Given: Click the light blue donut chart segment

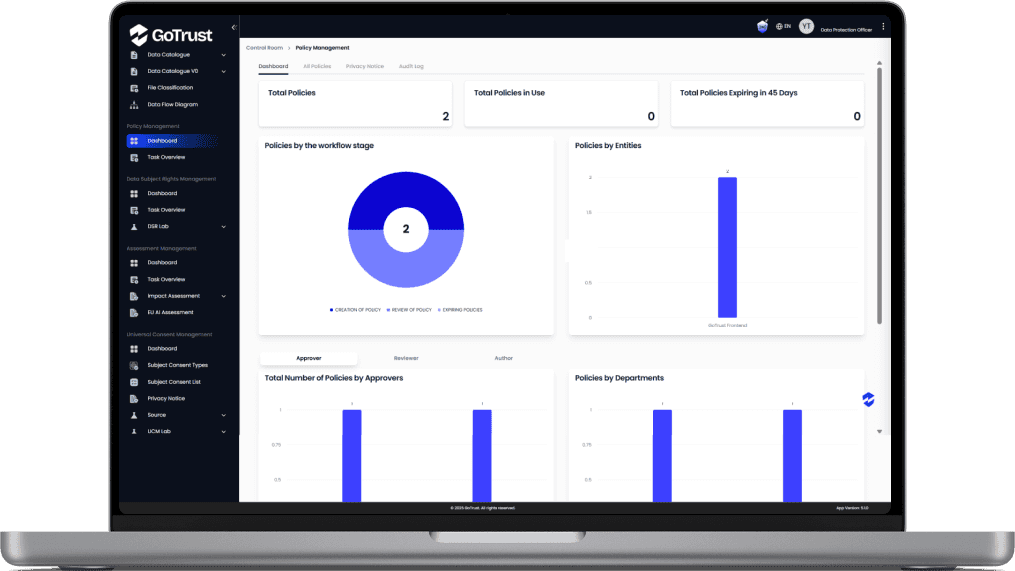Looking at the screenshot, I should point(406,270).
